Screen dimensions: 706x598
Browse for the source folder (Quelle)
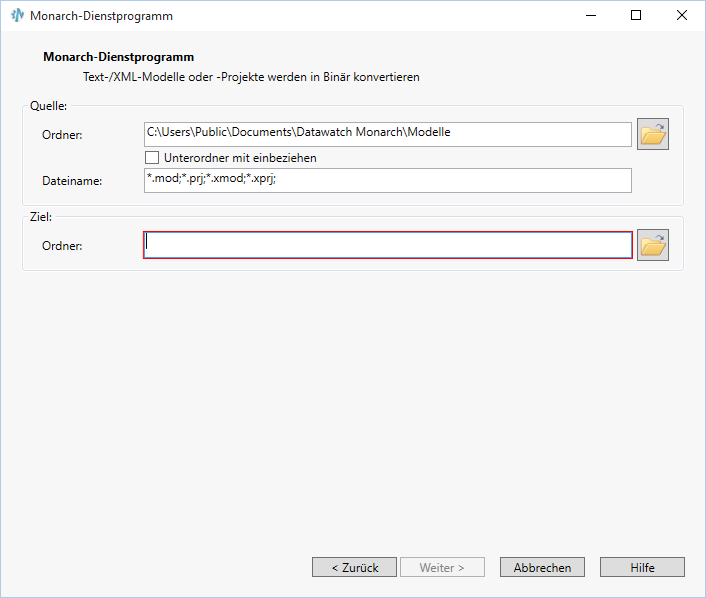point(653,134)
